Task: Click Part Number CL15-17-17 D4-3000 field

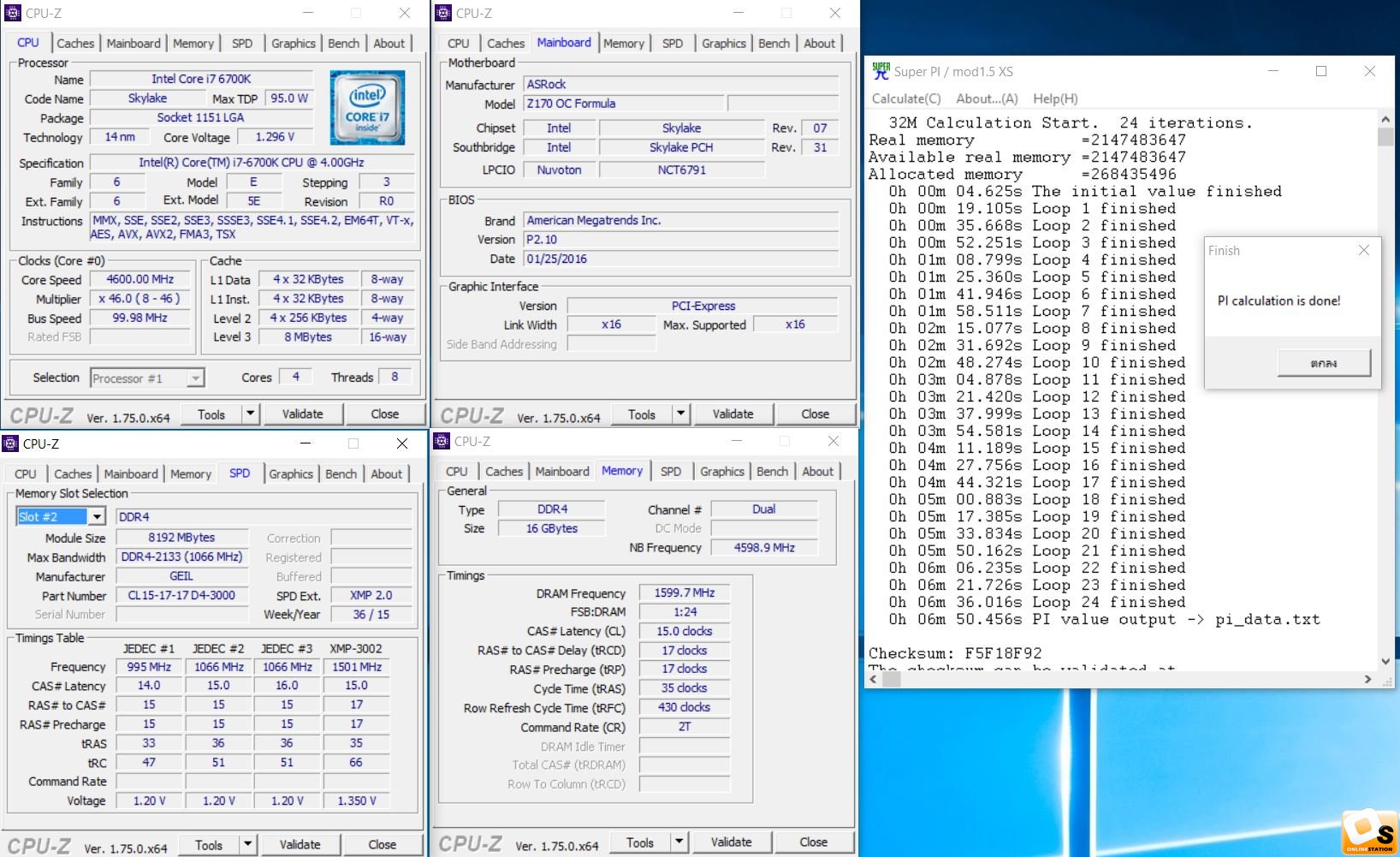Action: click(x=181, y=595)
